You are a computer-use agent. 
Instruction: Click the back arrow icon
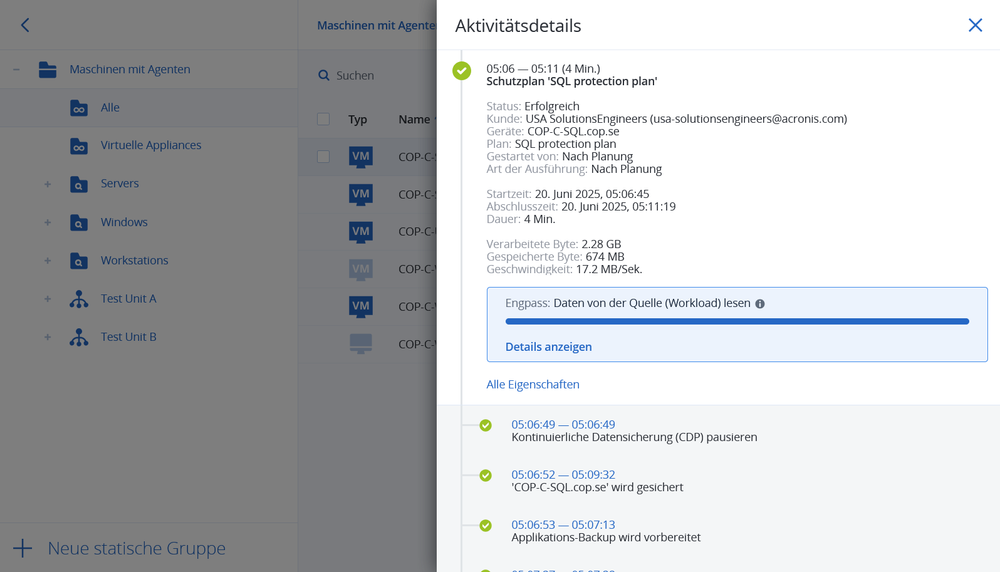pyautogui.click(x=25, y=25)
